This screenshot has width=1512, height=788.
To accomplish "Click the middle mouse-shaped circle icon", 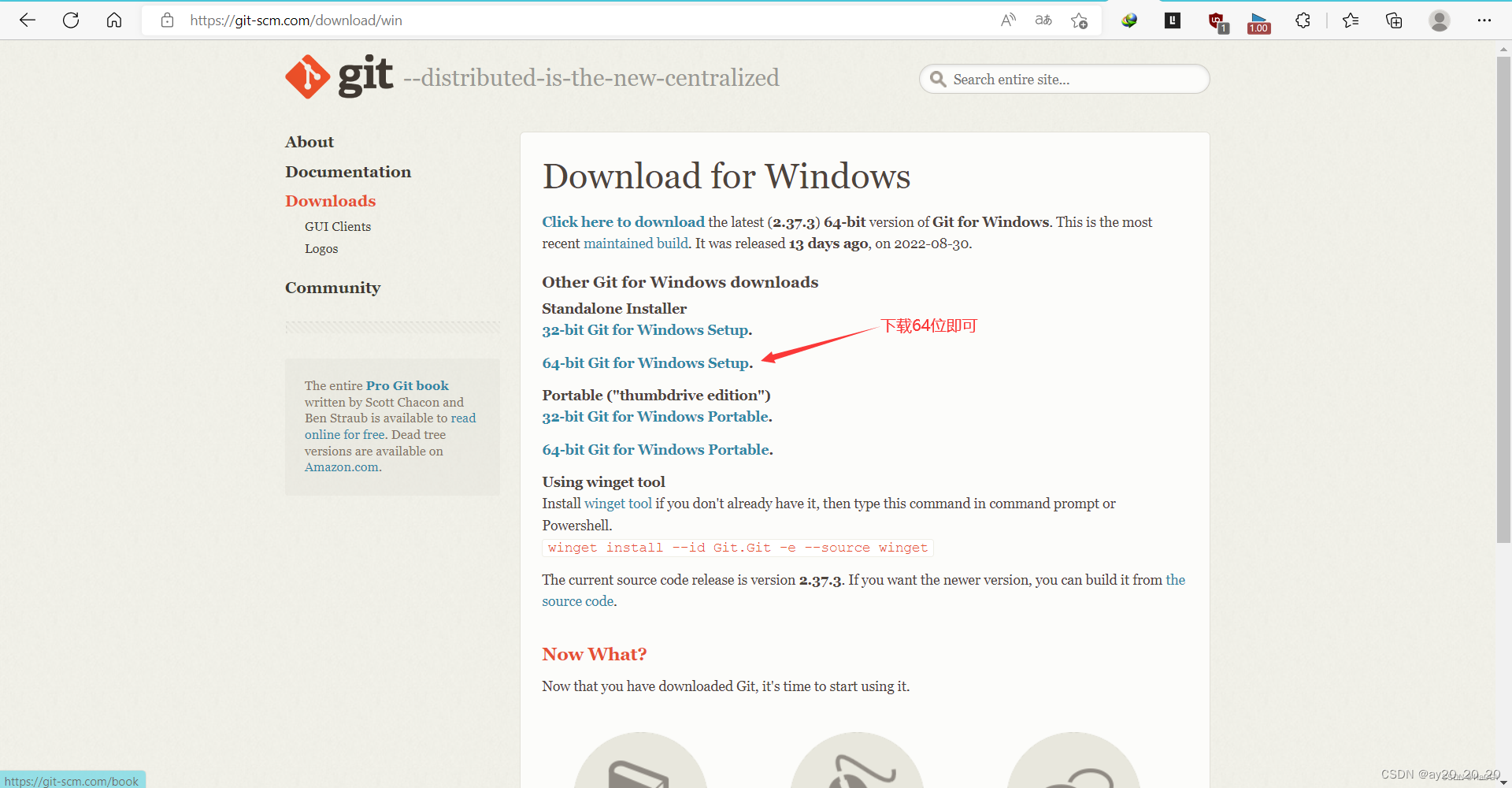I will click(857, 761).
